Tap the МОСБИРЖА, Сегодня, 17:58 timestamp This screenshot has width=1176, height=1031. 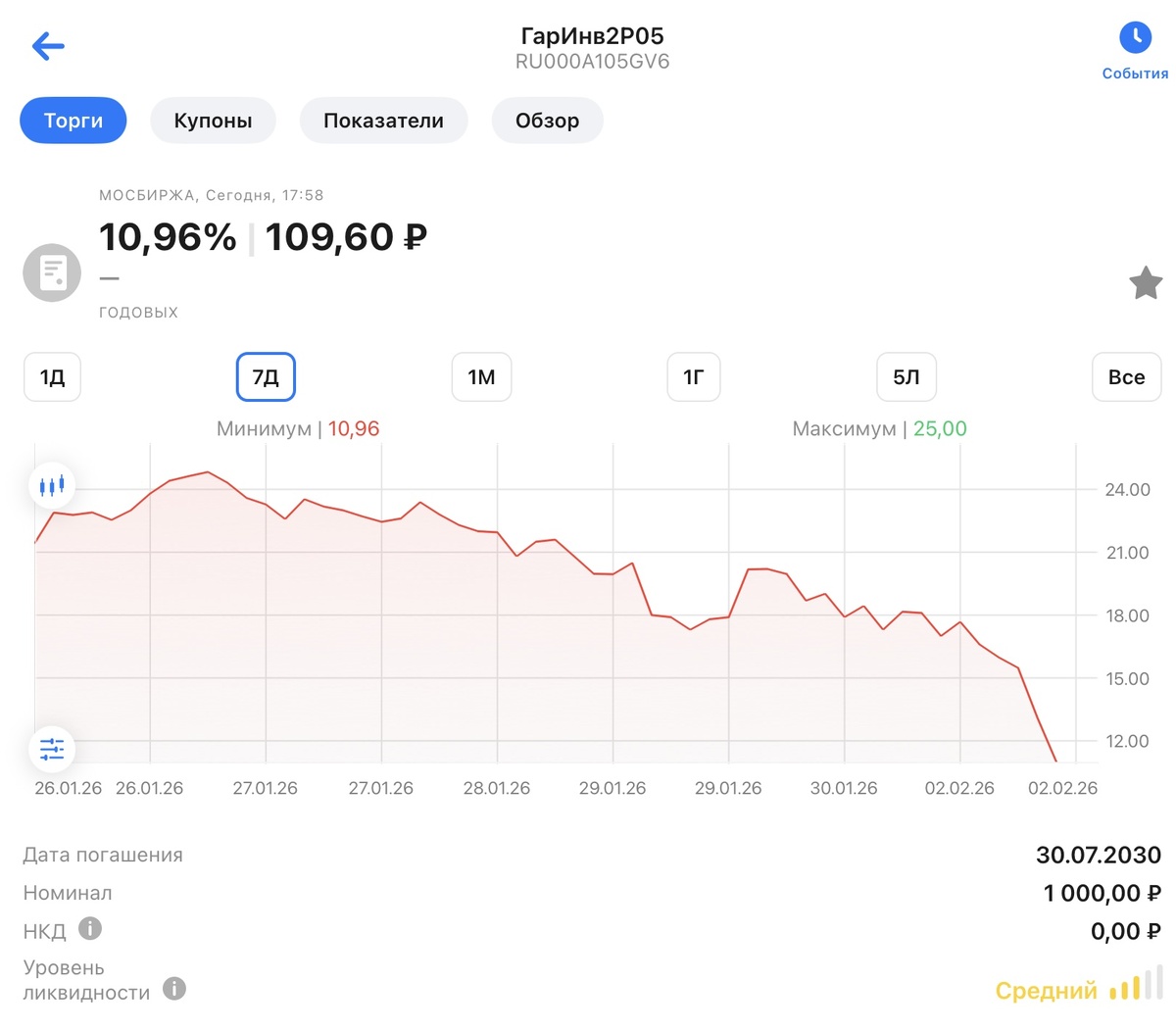click(x=211, y=195)
